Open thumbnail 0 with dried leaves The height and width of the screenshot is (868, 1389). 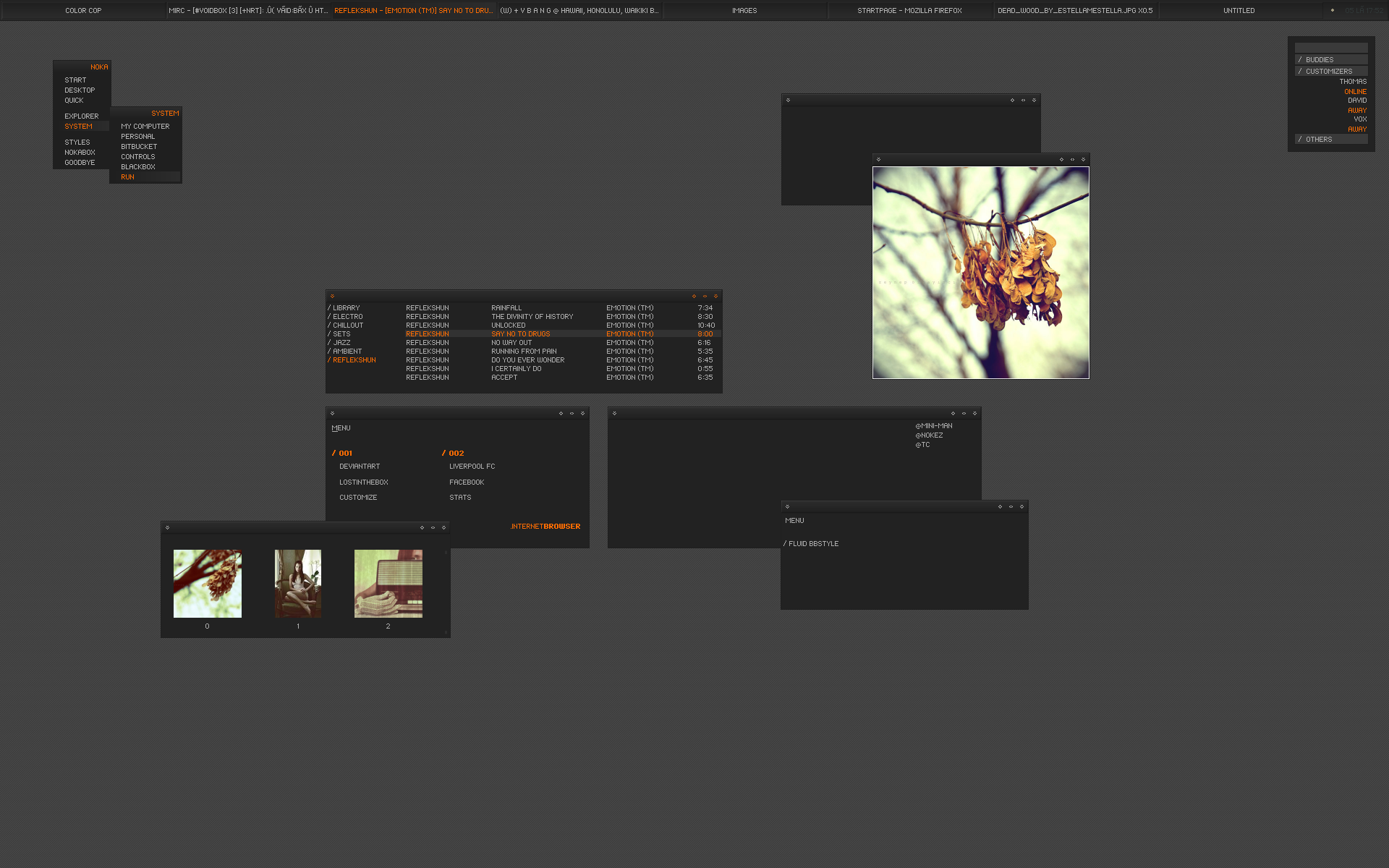coord(208,584)
